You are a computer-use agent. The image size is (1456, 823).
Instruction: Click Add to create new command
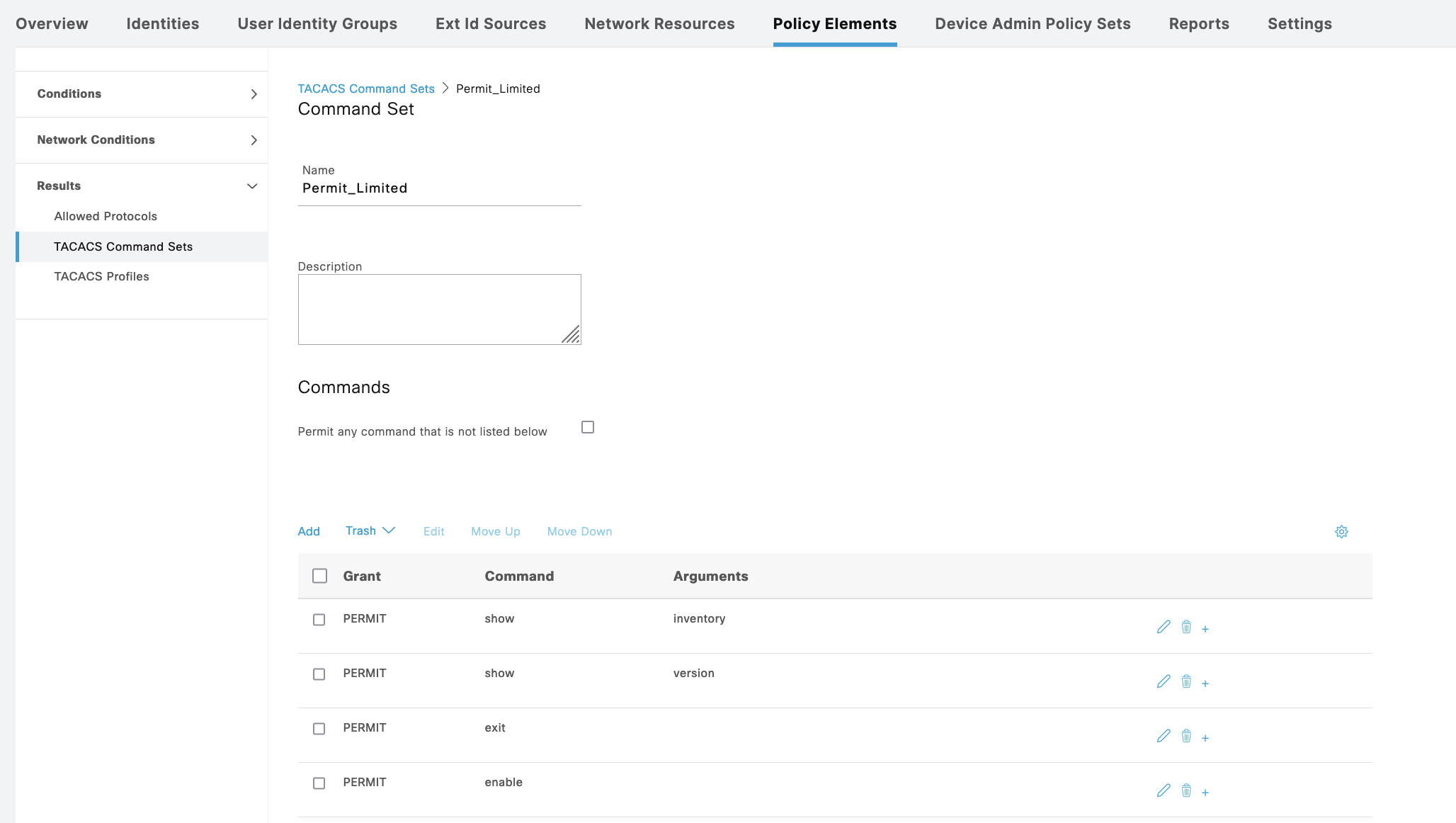[x=309, y=531]
